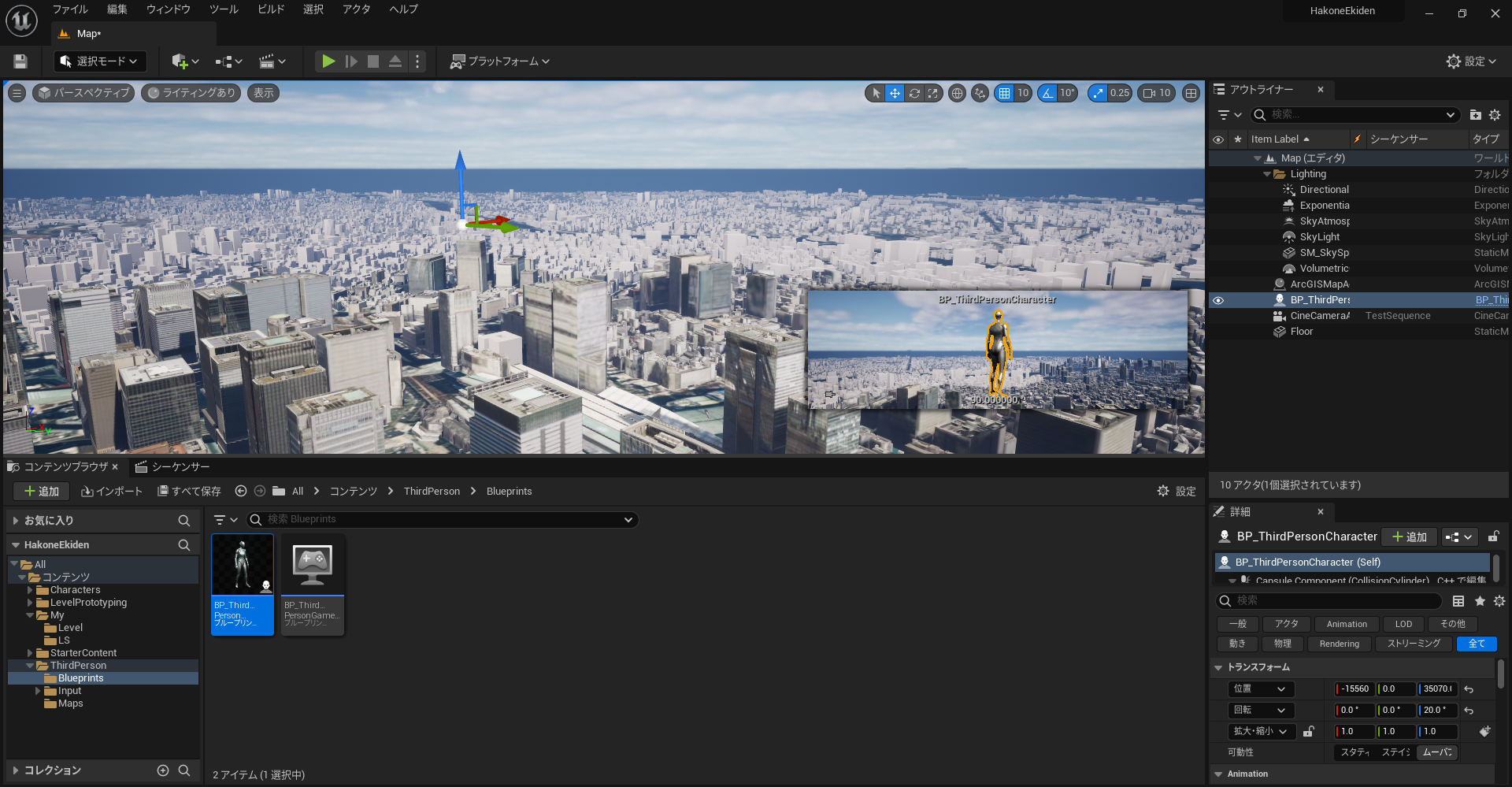
Task: Open the search in the HakoneEkiden section
Action: [184, 545]
